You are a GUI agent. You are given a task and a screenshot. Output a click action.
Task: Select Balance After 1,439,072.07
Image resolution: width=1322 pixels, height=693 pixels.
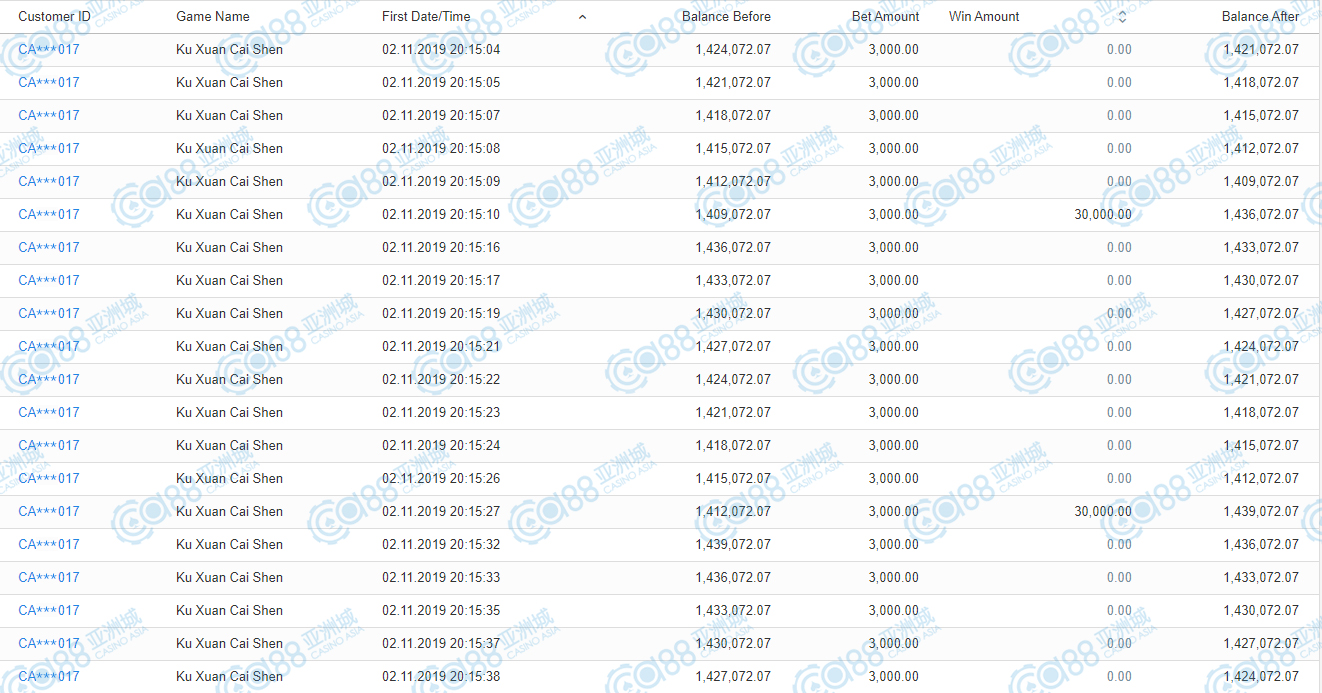pyautogui.click(x=1261, y=511)
